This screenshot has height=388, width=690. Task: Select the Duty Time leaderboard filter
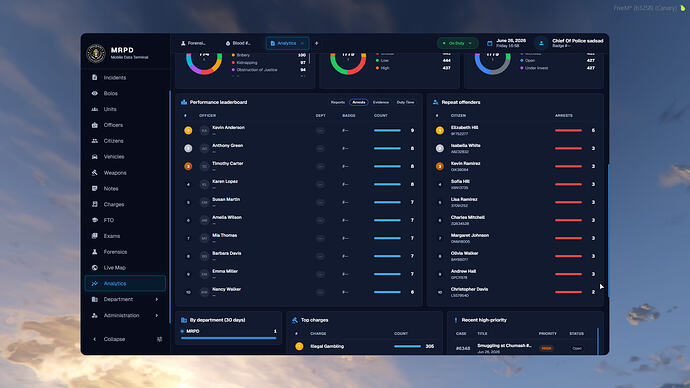[405, 102]
